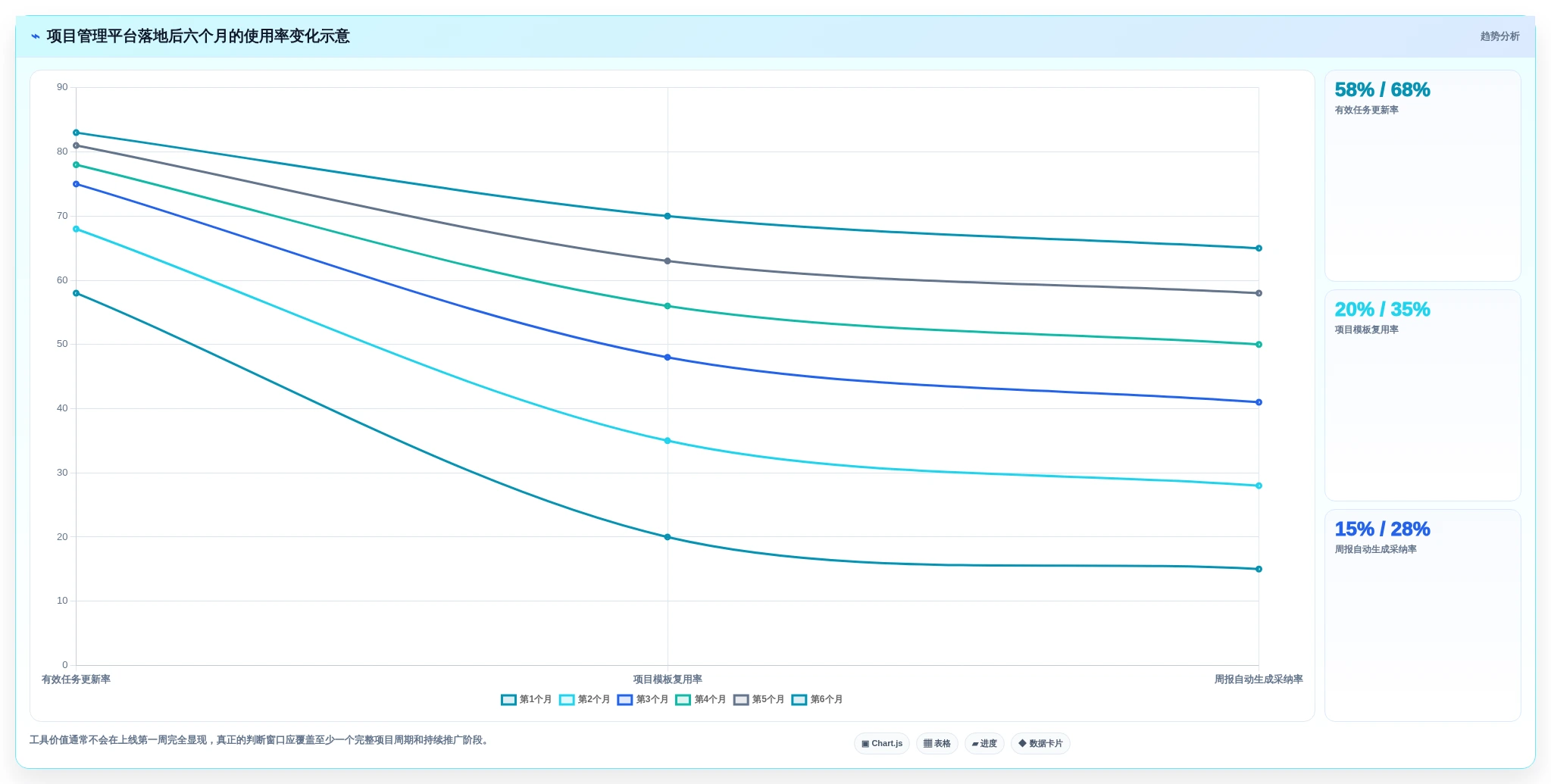Click the Chart.js chip
Screen dimensions: 1551x784
882,744
